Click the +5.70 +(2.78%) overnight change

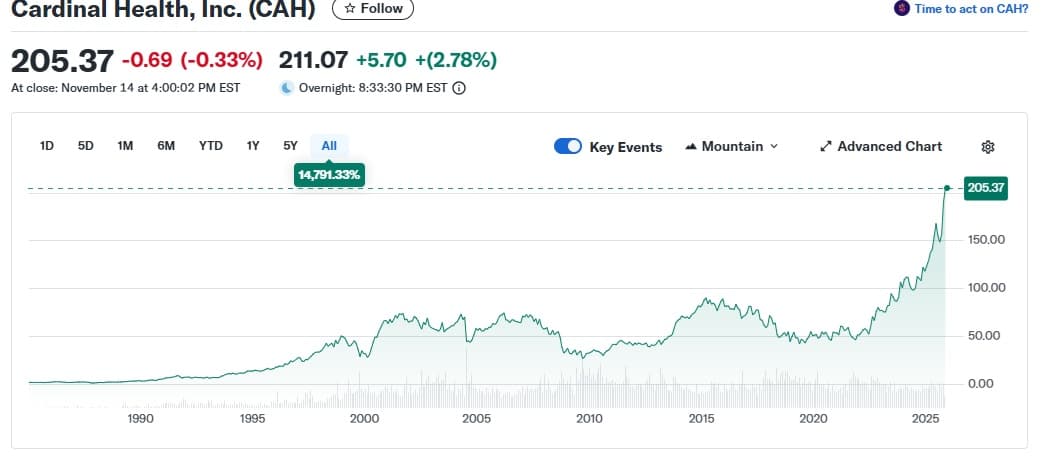(426, 61)
